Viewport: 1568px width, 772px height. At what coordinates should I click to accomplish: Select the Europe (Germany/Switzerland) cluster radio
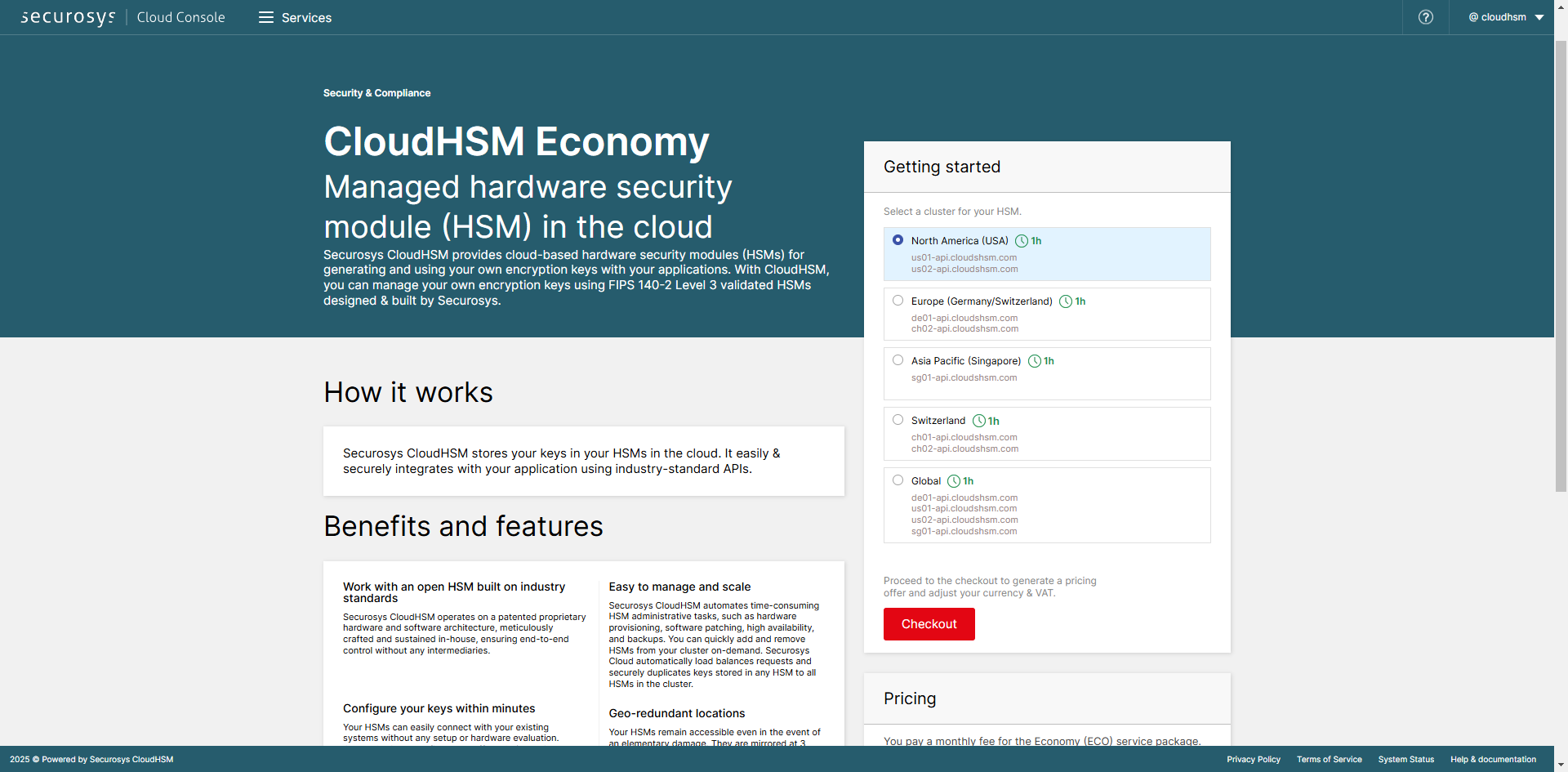[x=898, y=301]
